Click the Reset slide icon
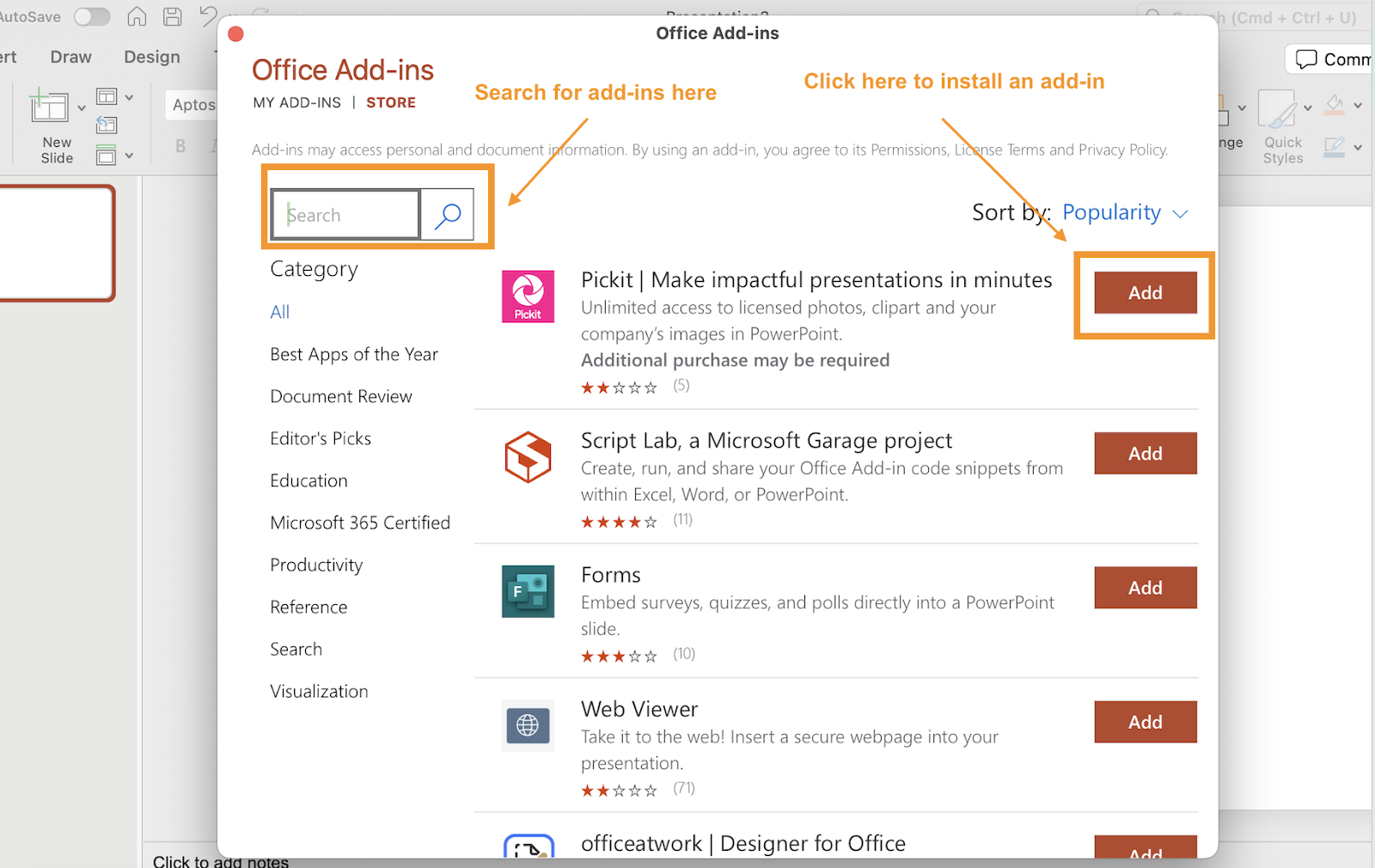Screen dimensions: 1375x868 [x=107, y=125]
